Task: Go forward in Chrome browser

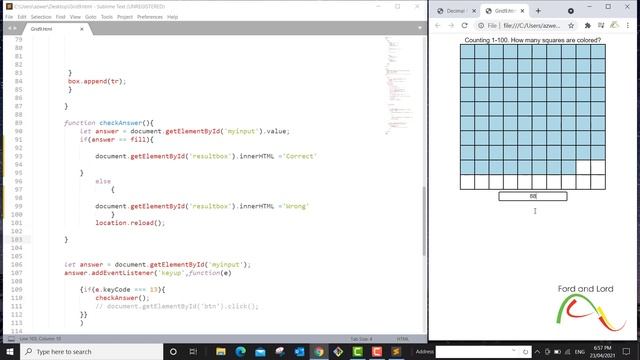Action: 451,25
